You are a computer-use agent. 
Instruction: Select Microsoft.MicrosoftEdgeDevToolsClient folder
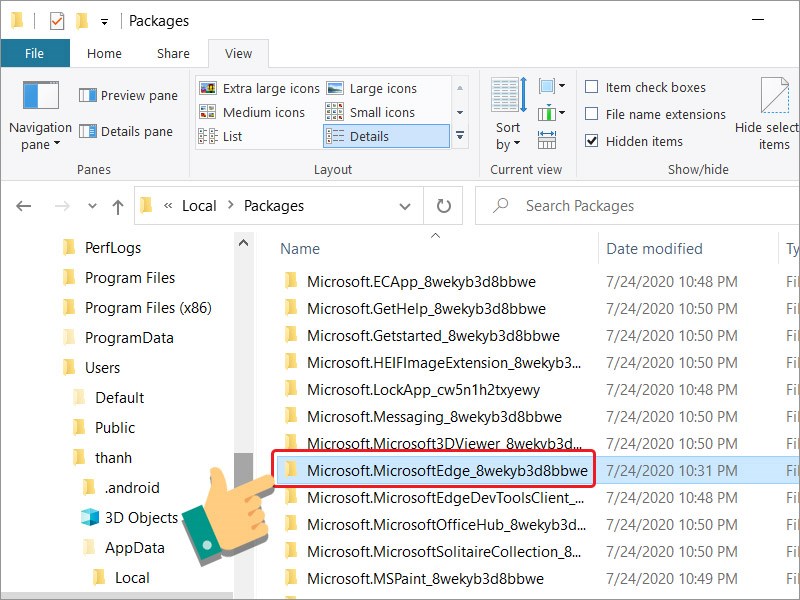point(445,497)
